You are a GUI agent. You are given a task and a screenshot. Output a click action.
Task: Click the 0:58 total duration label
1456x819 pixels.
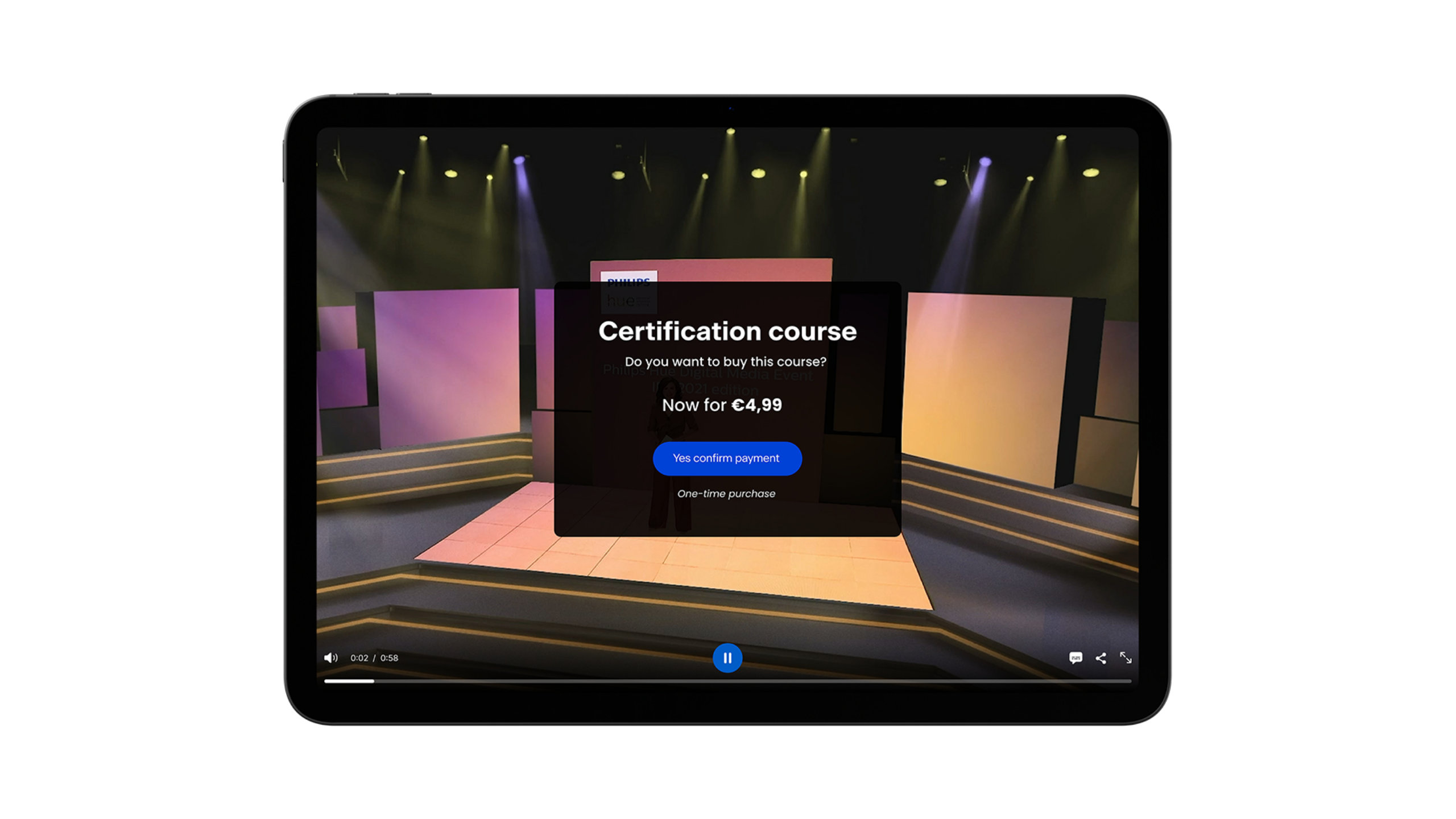(x=389, y=658)
